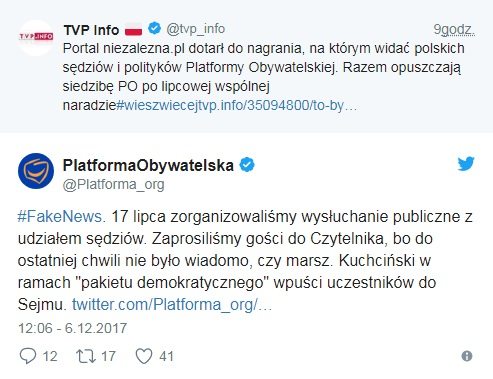Click PlatformaObywatelska verified badge
This screenshot has width=493, height=379.
coord(247,165)
